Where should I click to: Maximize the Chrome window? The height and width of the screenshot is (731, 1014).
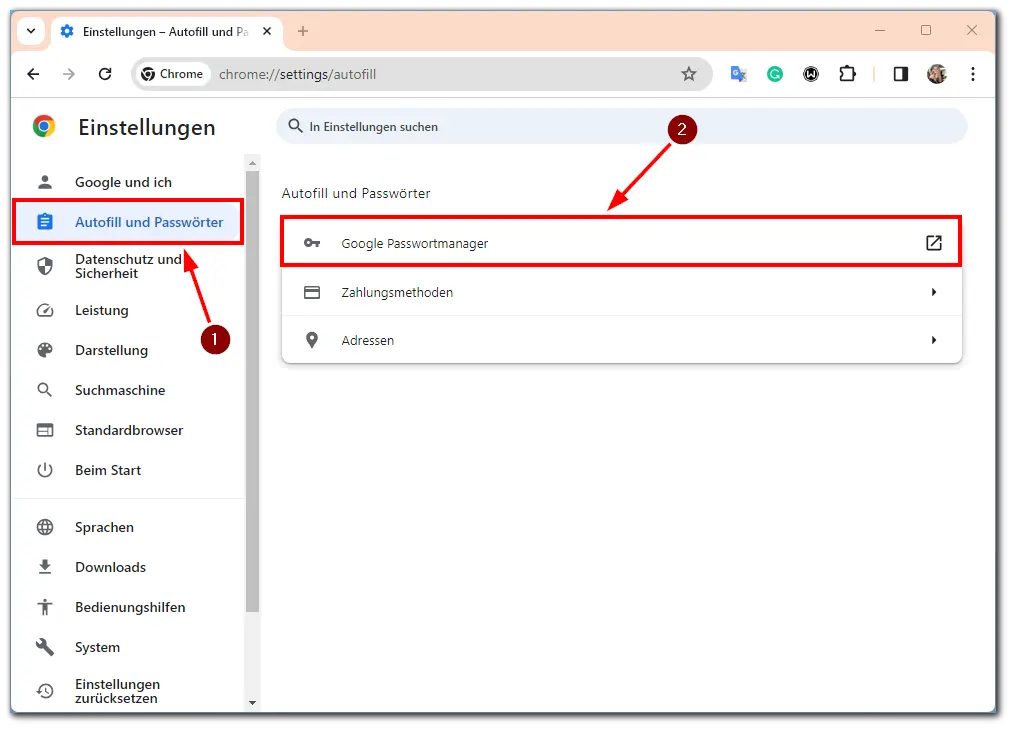tap(926, 30)
